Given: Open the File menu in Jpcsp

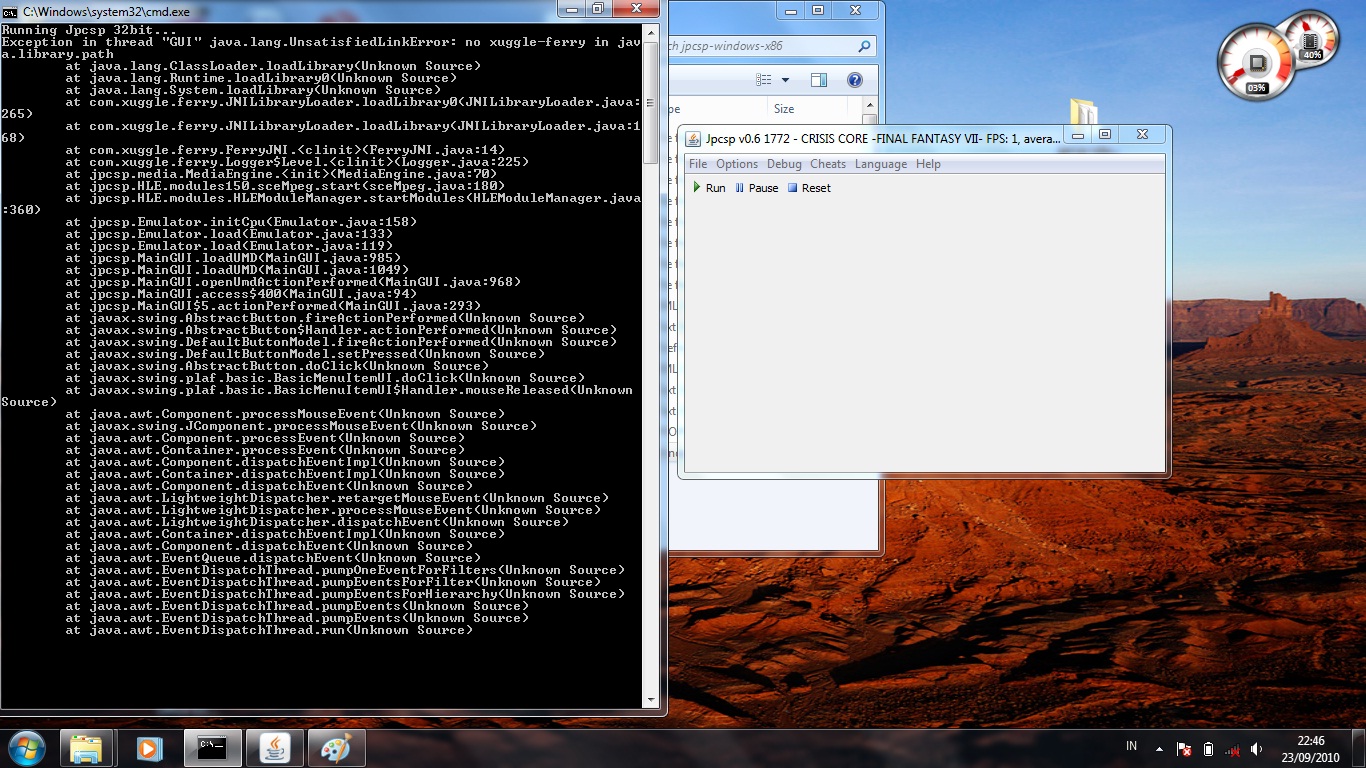Looking at the screenshot, I should 697,164.
